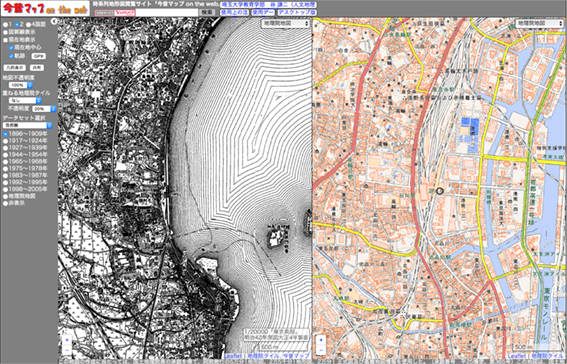Click the circle location marker on right map
The image size is (567, 364).
point(440,191)
